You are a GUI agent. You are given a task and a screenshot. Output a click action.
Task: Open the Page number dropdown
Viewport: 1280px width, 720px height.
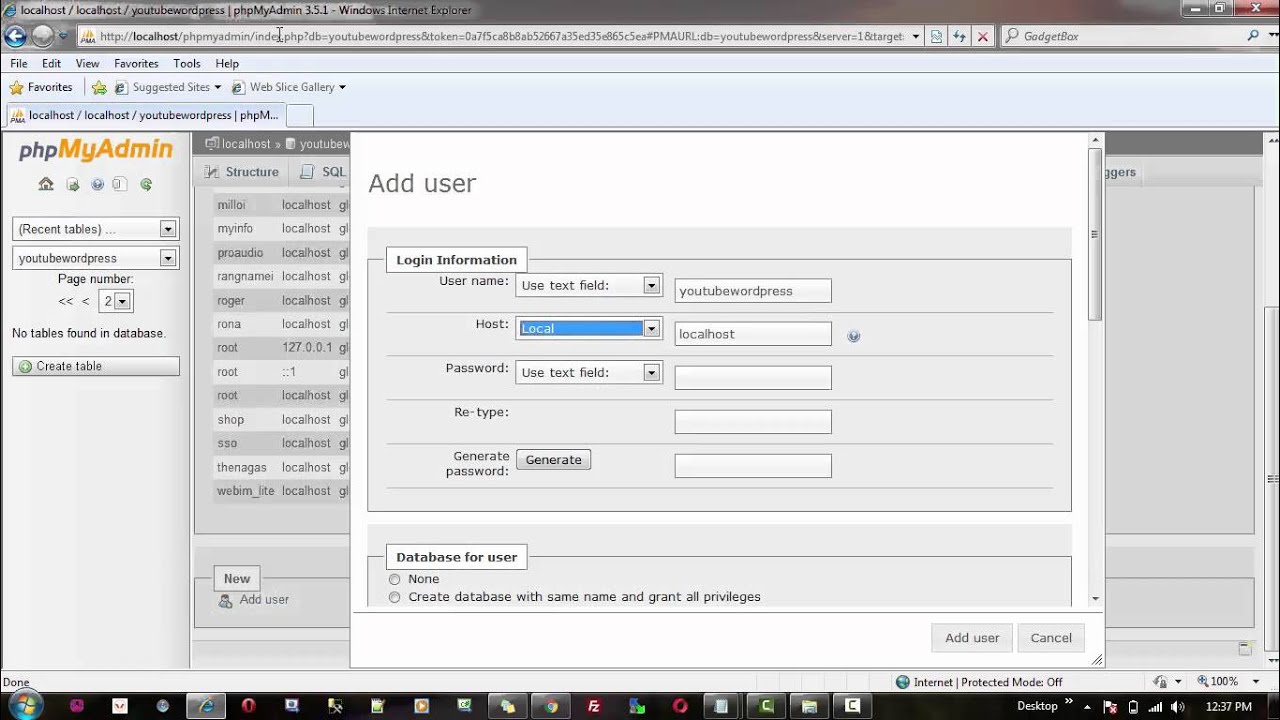[x=116, y=301]
